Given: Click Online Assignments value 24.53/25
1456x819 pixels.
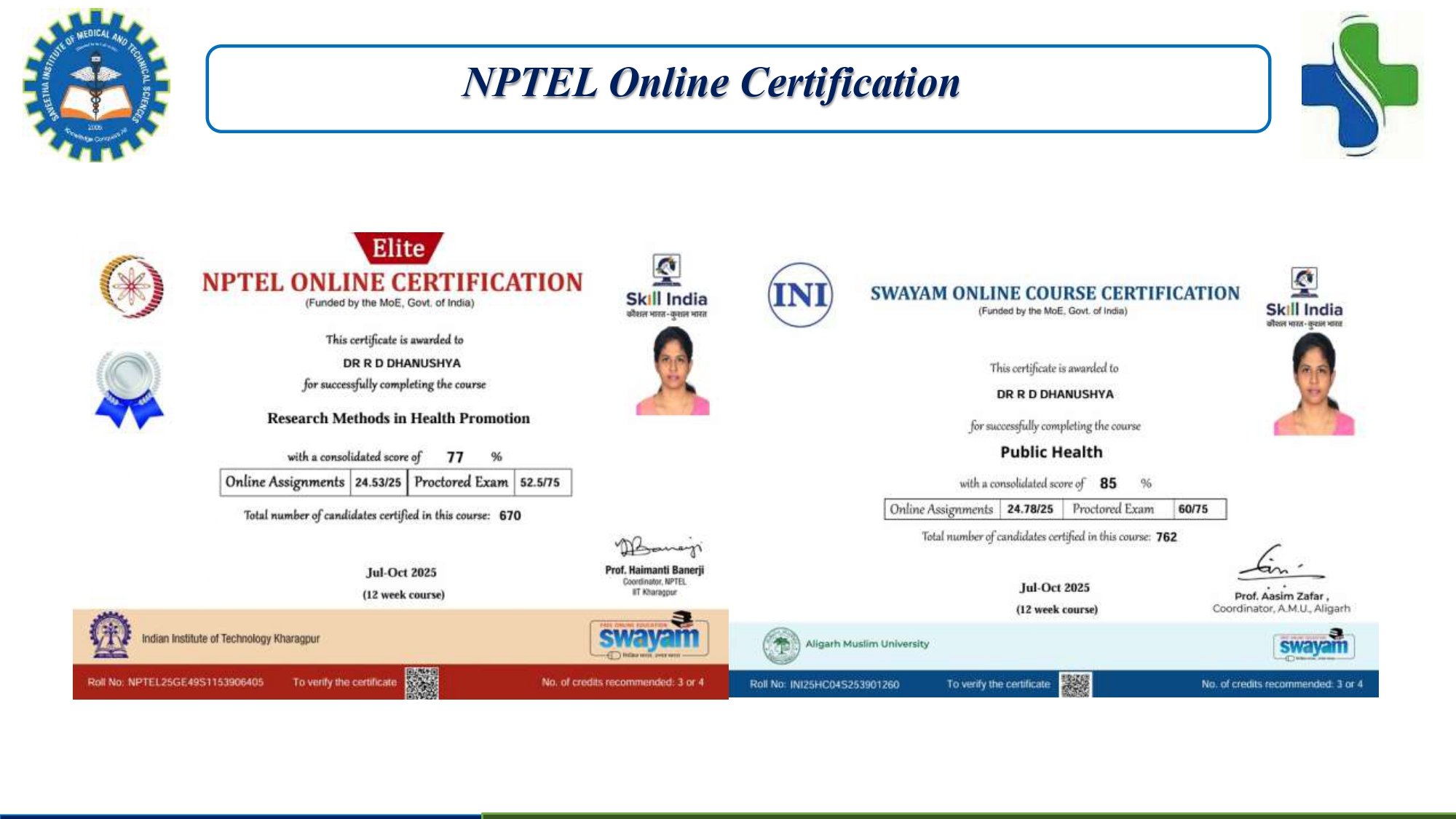Looking at the screenshot, I should [378, 483].
